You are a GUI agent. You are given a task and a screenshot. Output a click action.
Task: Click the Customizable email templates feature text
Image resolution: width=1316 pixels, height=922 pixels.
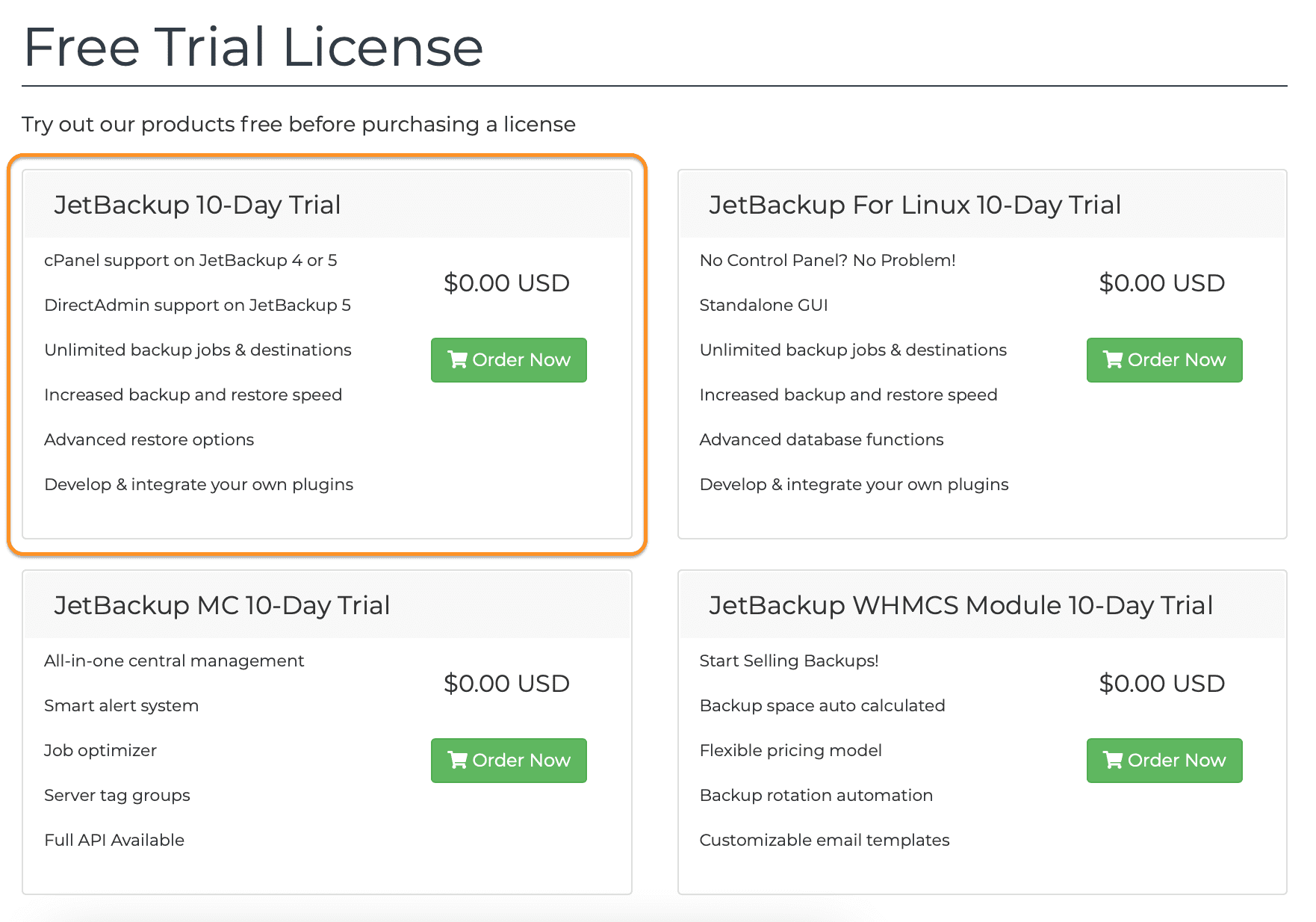[825, 840]
